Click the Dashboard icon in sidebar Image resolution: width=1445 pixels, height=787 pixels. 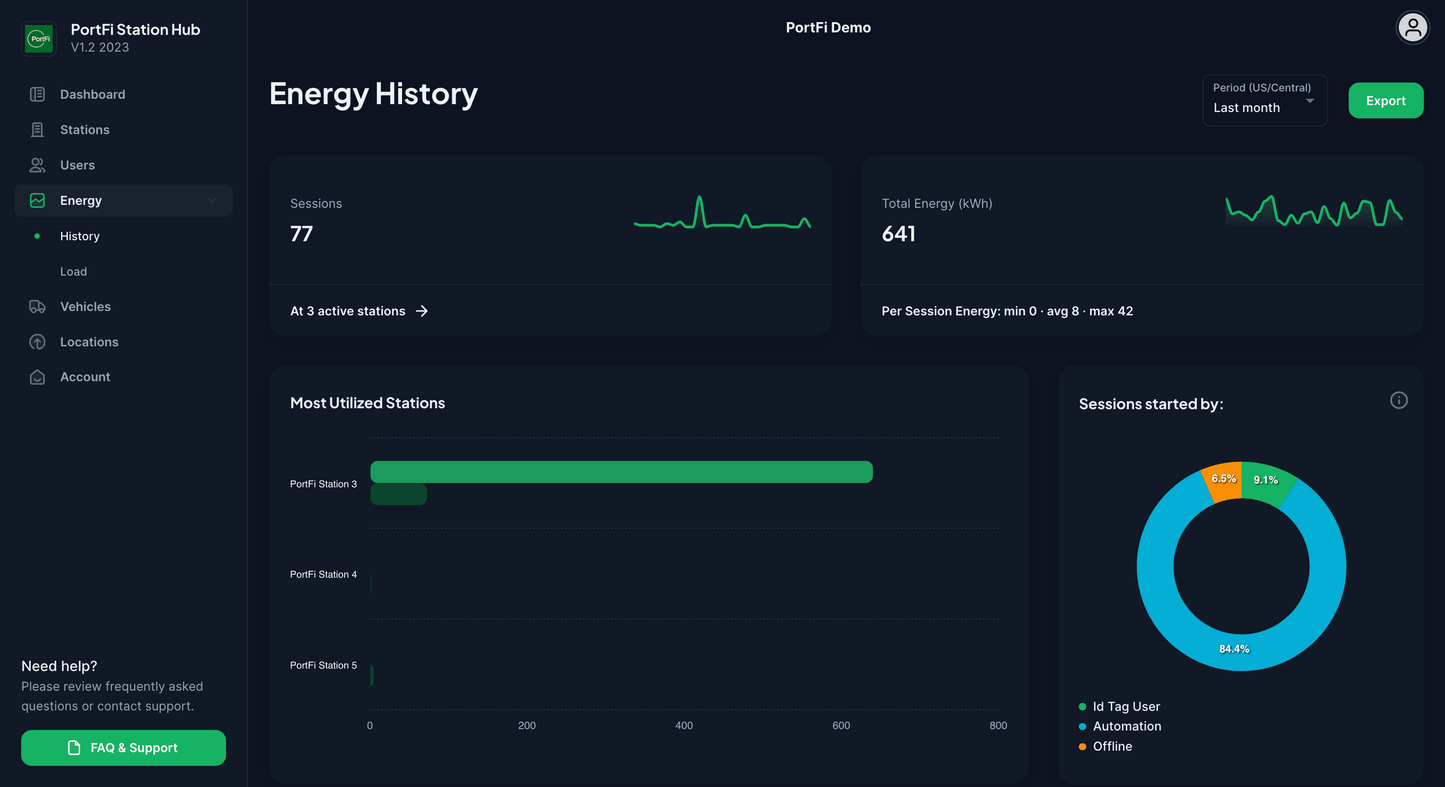[x=37, y=95]
